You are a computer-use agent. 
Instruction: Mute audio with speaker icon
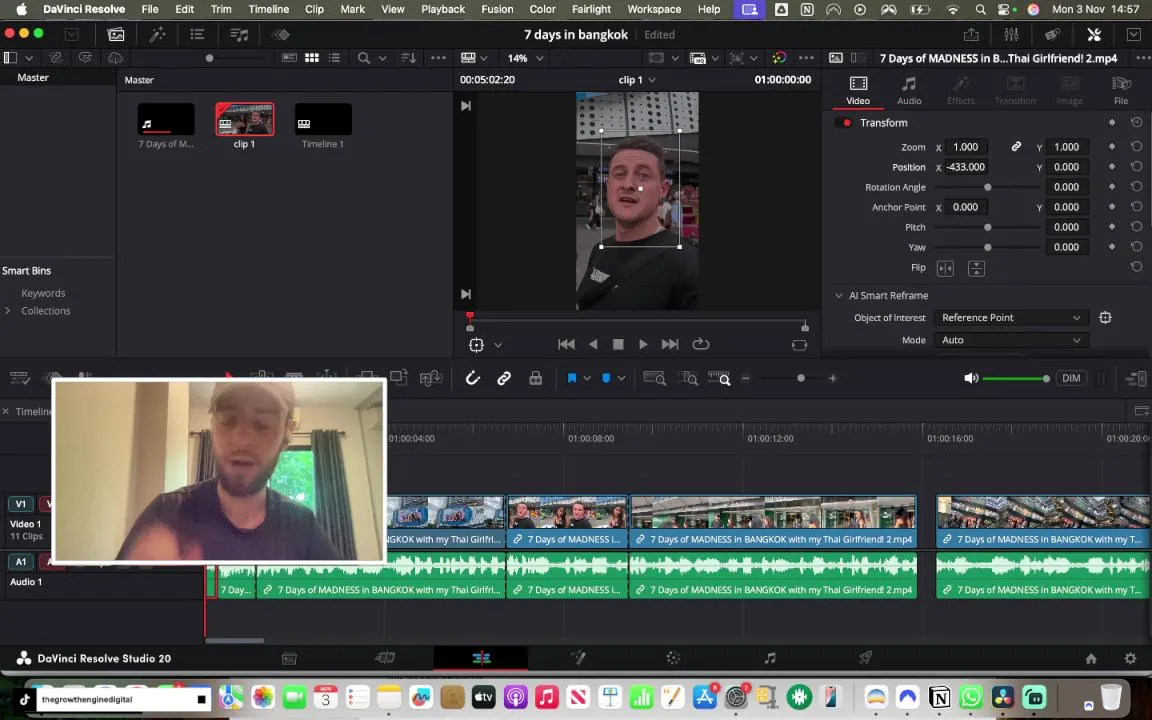pyautogui.click(x=971, y=378)
